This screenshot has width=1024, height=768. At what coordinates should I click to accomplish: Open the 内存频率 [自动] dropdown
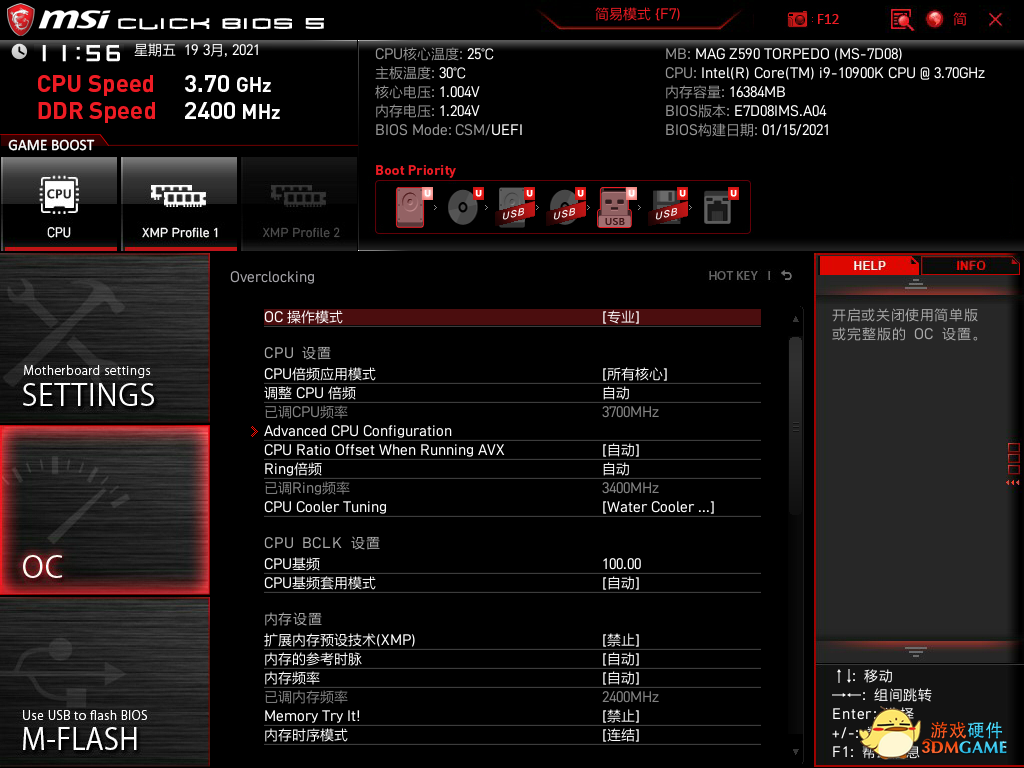pyautogui.click(x=512, y=678)
